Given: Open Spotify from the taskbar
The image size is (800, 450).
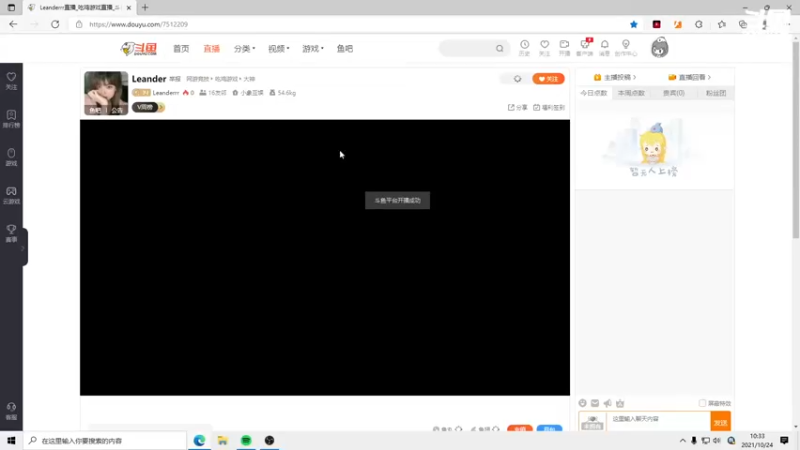Looking at the screenshot, I should (246, 440).
